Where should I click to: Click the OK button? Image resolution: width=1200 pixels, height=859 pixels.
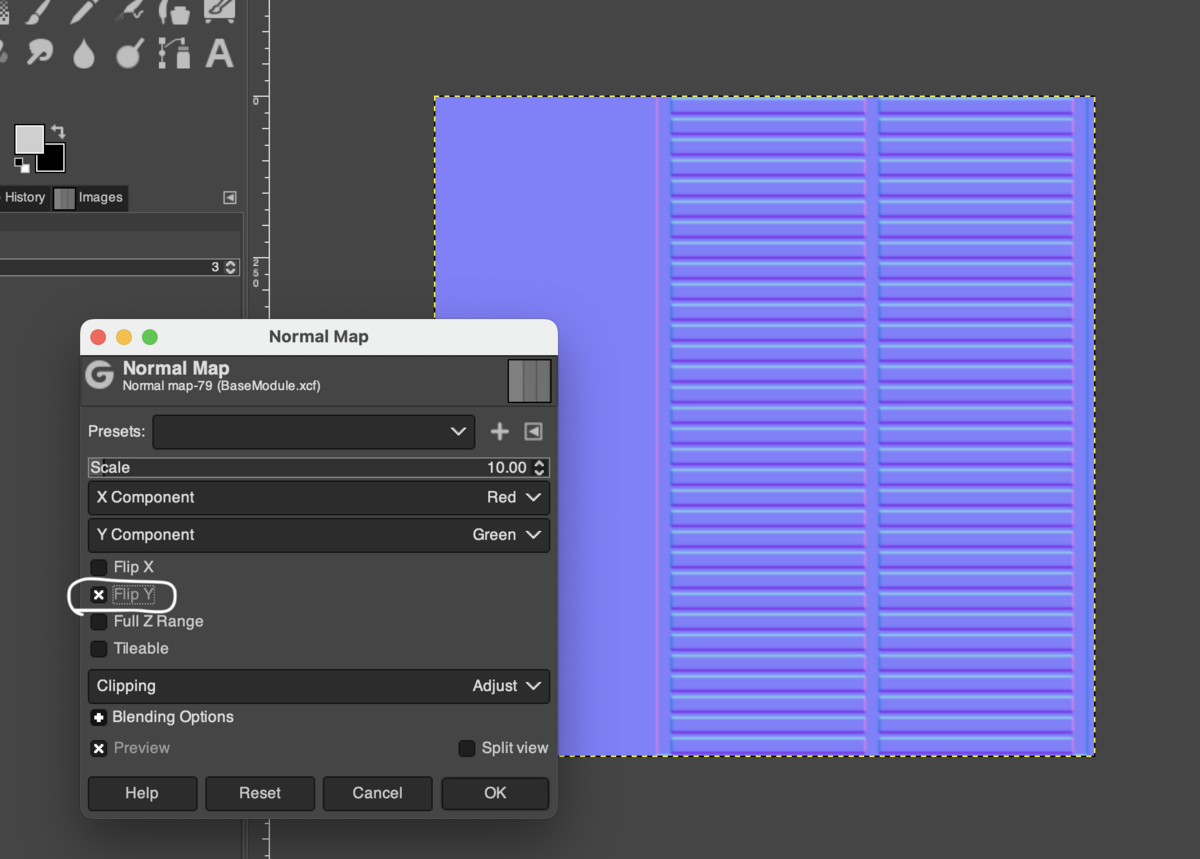coord(494,793)
